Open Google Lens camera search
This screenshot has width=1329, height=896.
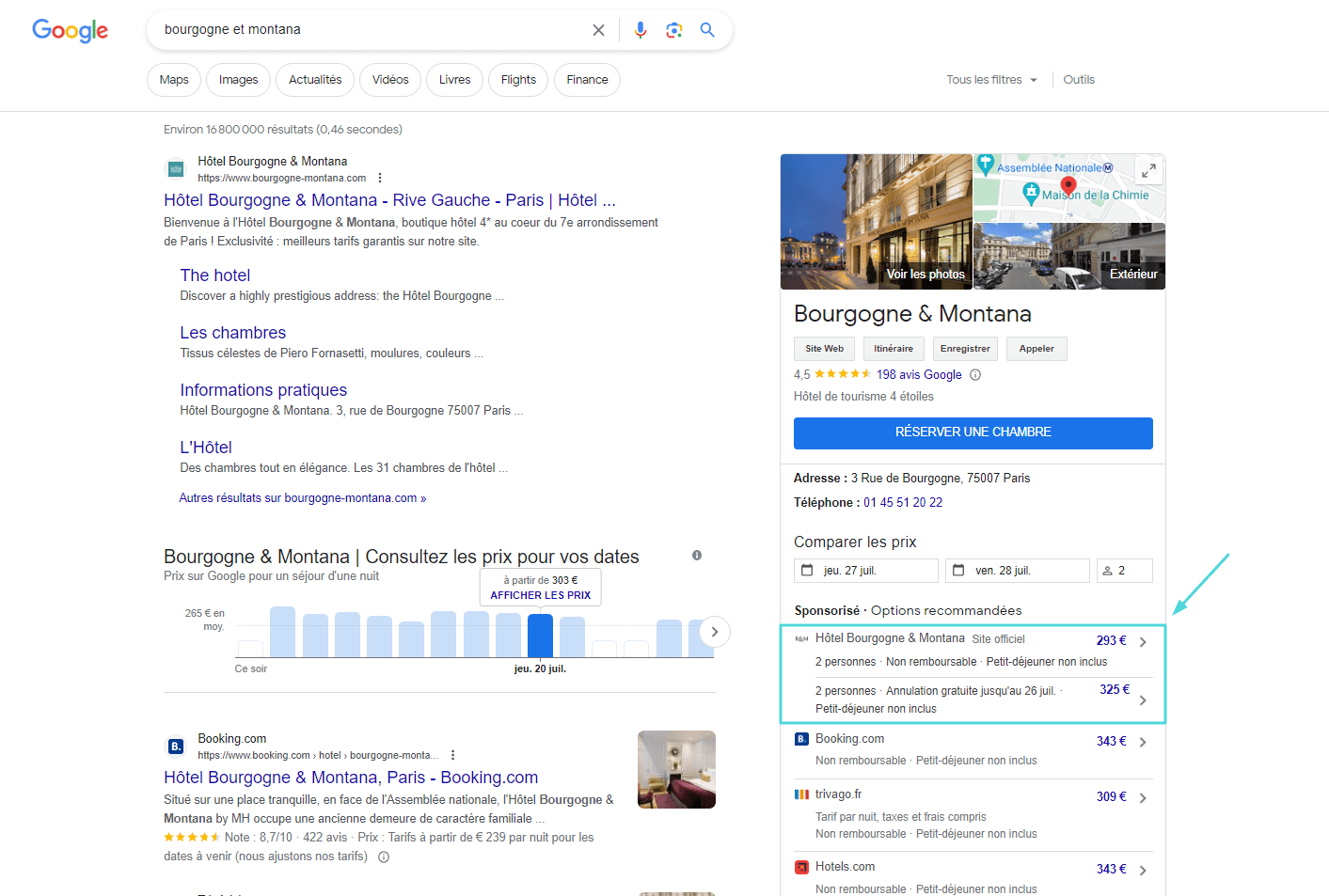674,29
